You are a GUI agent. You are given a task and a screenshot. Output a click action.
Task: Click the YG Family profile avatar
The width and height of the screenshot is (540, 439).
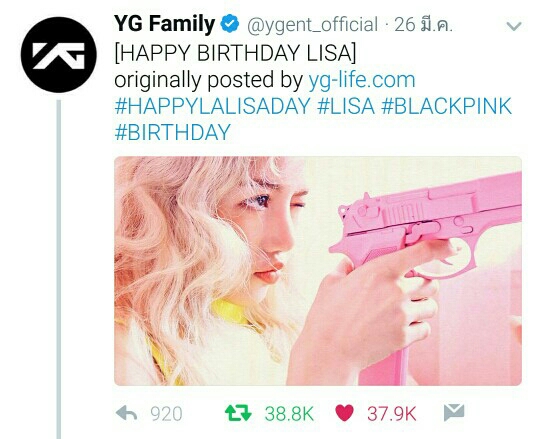59,55
